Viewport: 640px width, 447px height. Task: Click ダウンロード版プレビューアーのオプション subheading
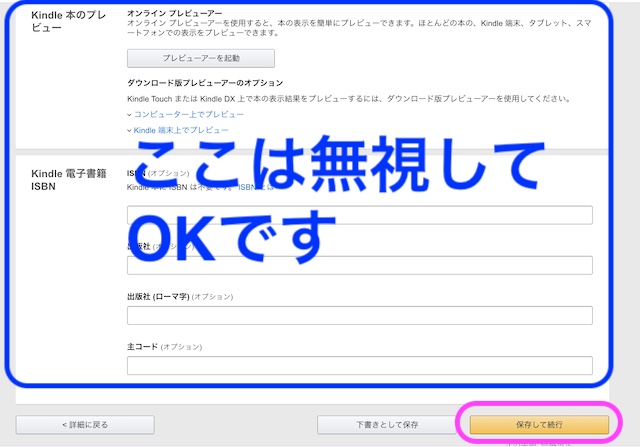(205, 82)
